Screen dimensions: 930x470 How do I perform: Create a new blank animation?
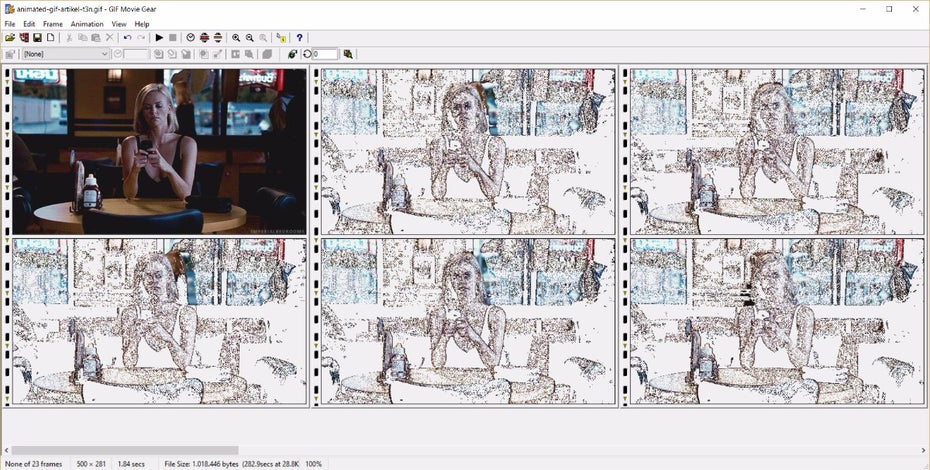(x=50, y=37)
